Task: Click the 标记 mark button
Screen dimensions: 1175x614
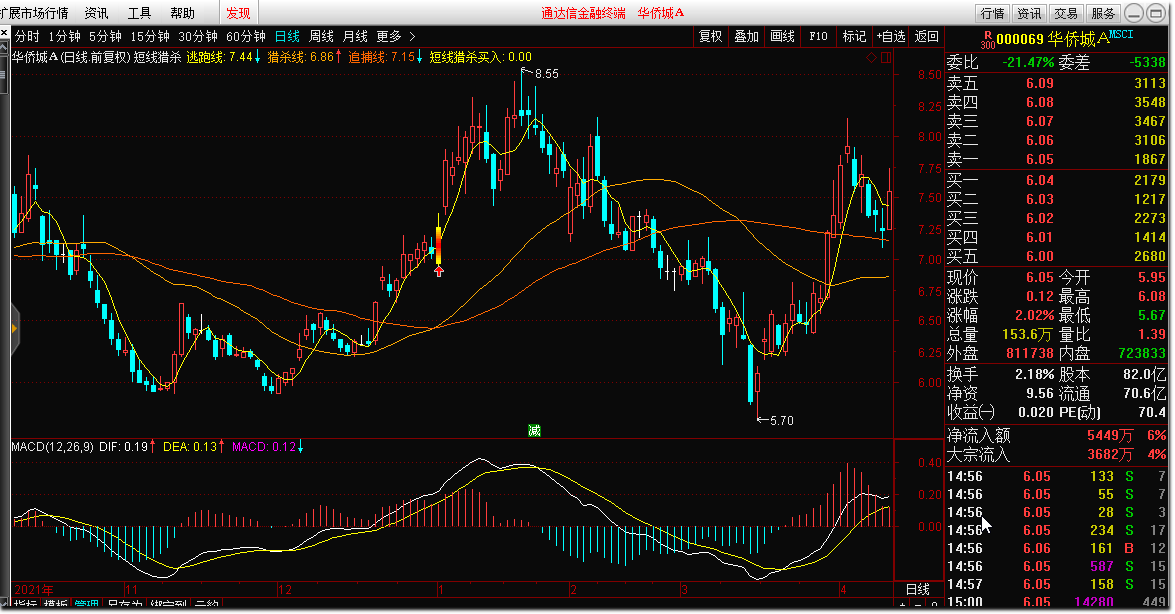Action: [x=854, y=36]
